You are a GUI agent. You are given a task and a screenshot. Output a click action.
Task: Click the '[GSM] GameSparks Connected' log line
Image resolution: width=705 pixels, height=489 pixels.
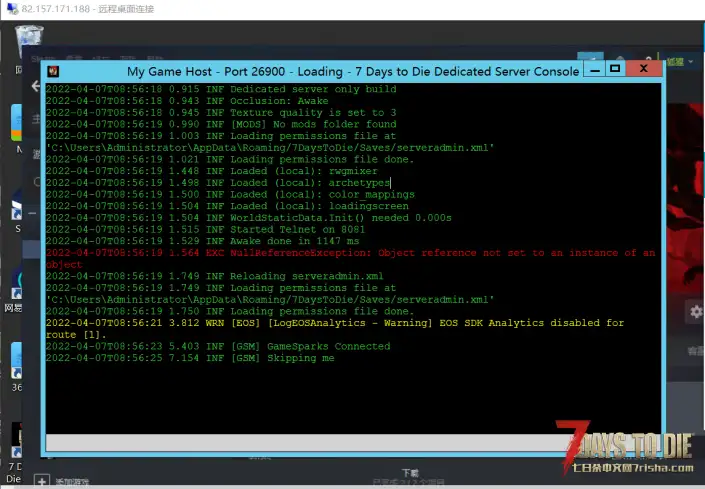pyautogui.click(x=218, y=346)
